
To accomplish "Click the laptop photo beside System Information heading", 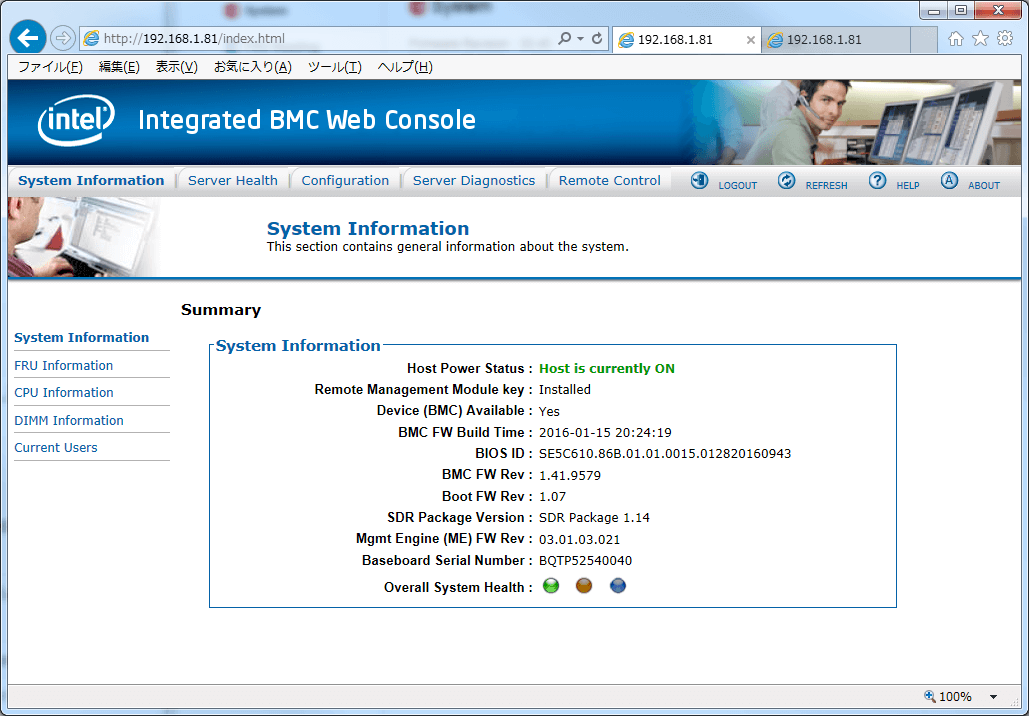I will click(84, 237).
